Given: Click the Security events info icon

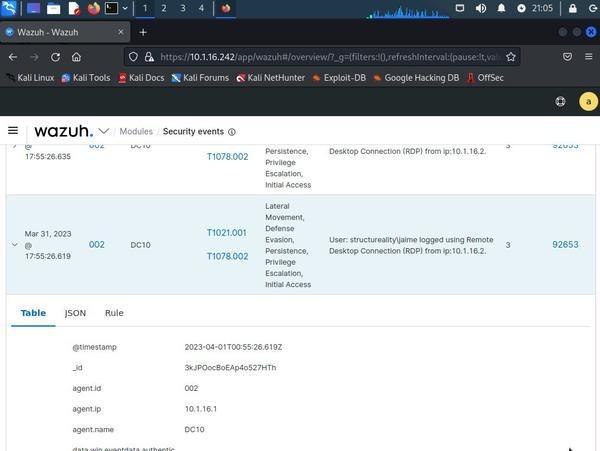Looking at the screenshot, I should click(232, 132).
